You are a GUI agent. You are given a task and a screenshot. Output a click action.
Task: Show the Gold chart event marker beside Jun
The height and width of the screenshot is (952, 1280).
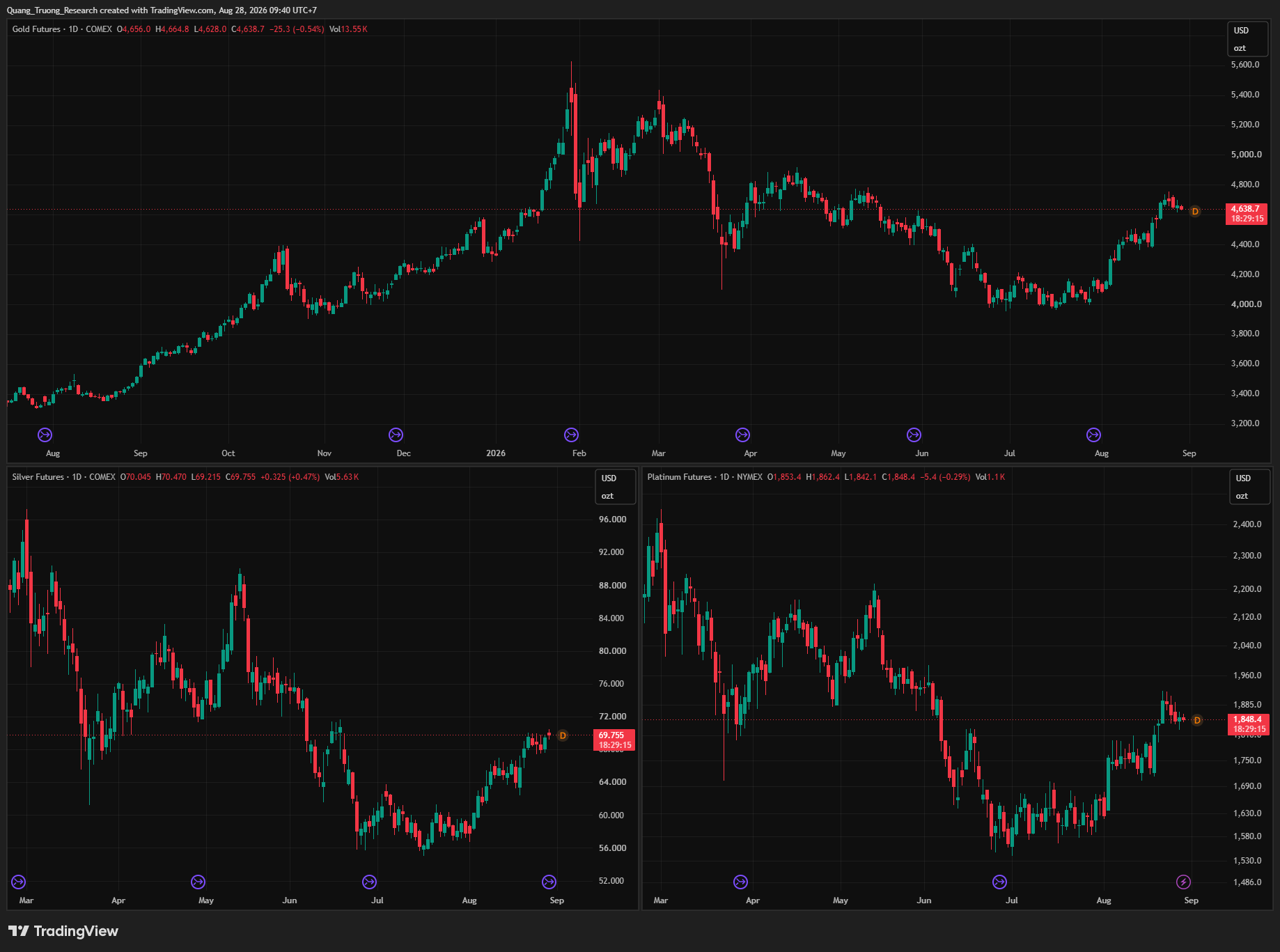coord(914,435)
